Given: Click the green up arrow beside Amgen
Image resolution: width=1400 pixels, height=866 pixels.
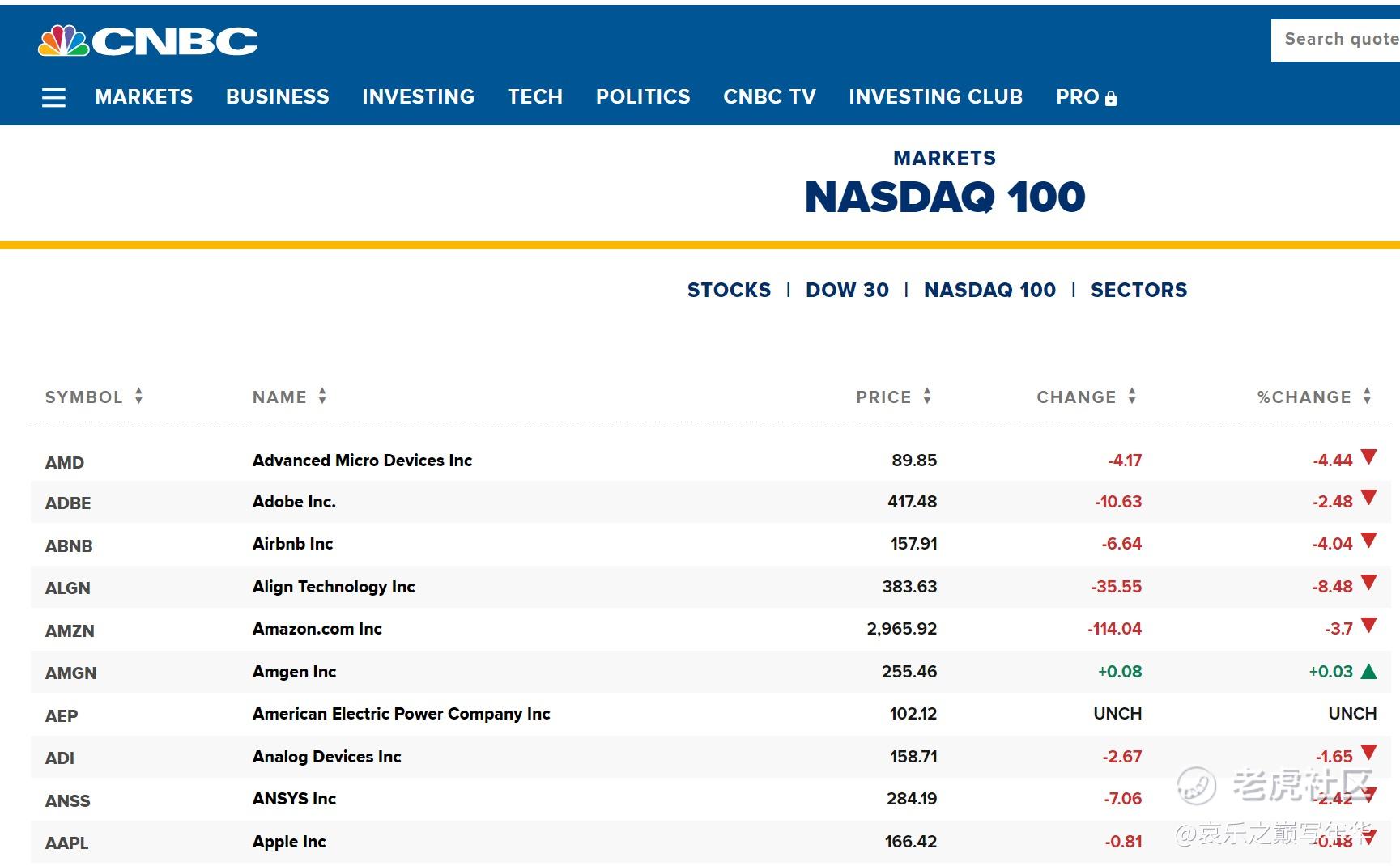Looking at the screenshot, I should tap(1369, 671).
